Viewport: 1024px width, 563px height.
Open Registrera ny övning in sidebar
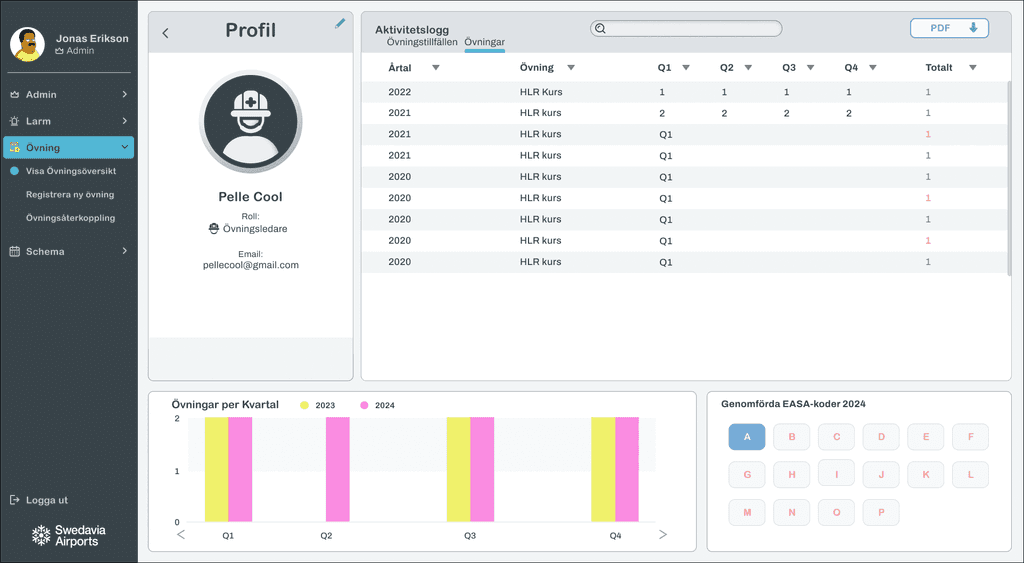pos(70,195)
